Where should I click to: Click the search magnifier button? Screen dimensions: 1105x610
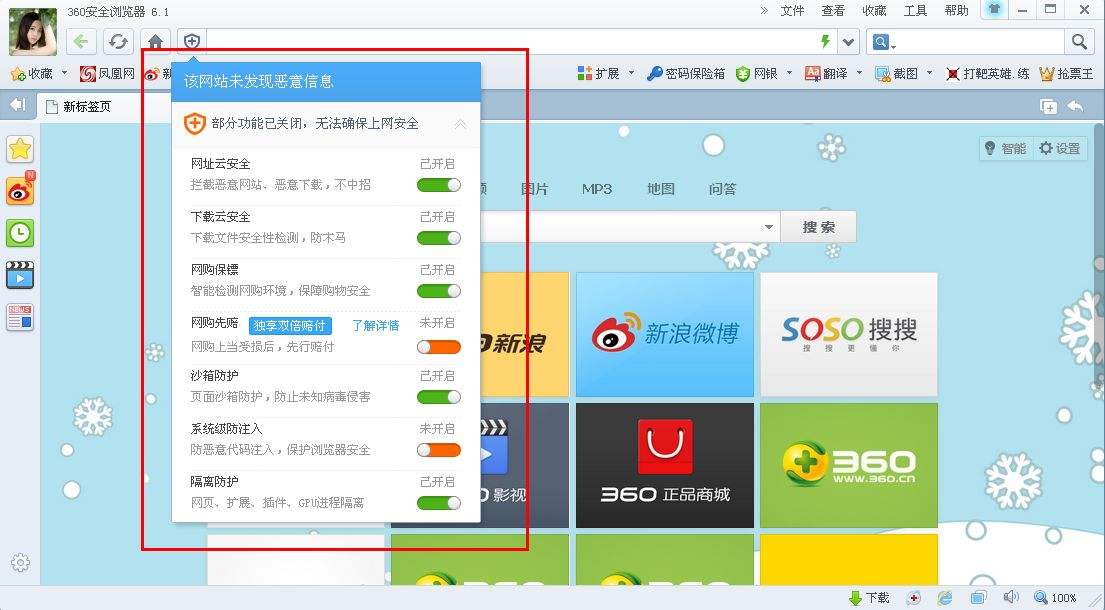[1079, 42]
